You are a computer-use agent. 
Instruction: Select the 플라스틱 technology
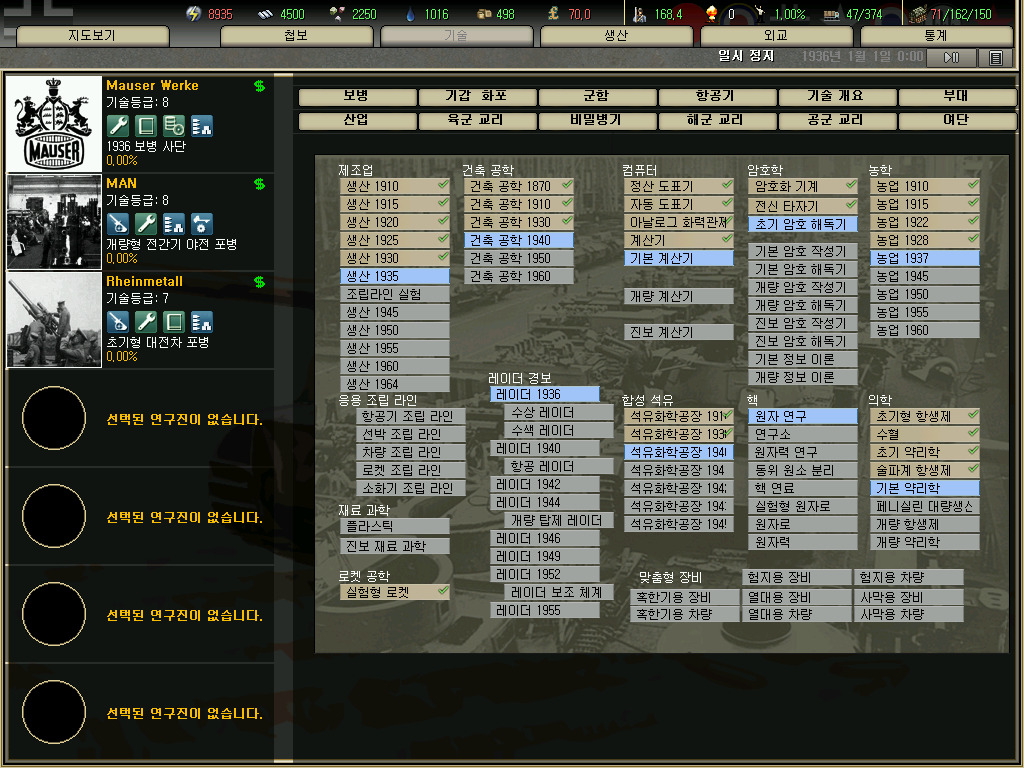394,526
